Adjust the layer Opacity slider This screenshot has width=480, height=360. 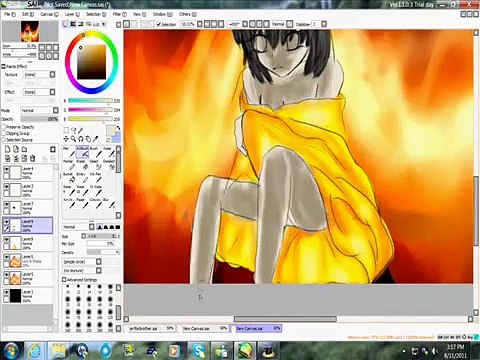click(x=39, y=119)
